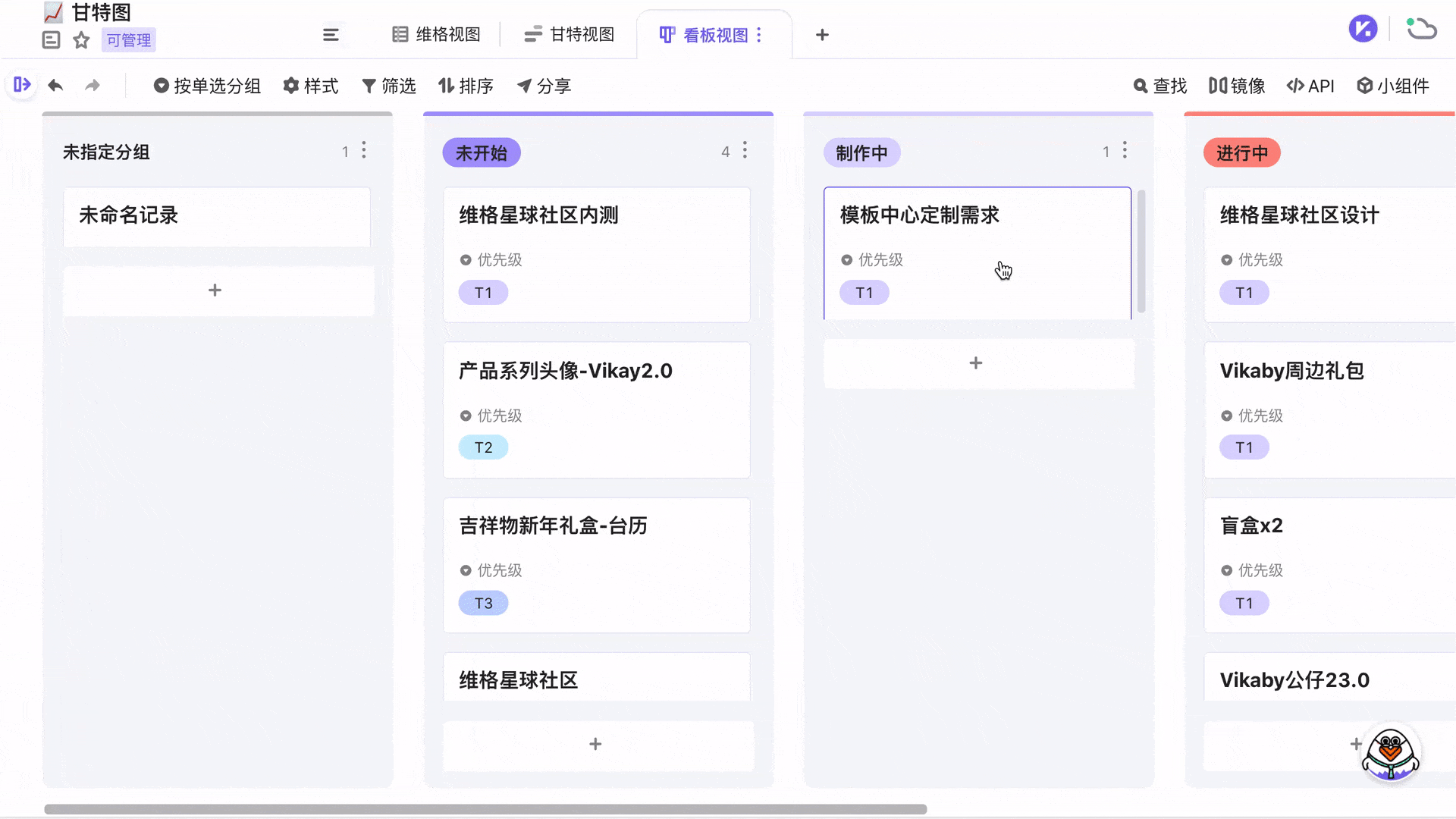
Task: Switch to the 维格视图 tab
Action: click(436, 34)
